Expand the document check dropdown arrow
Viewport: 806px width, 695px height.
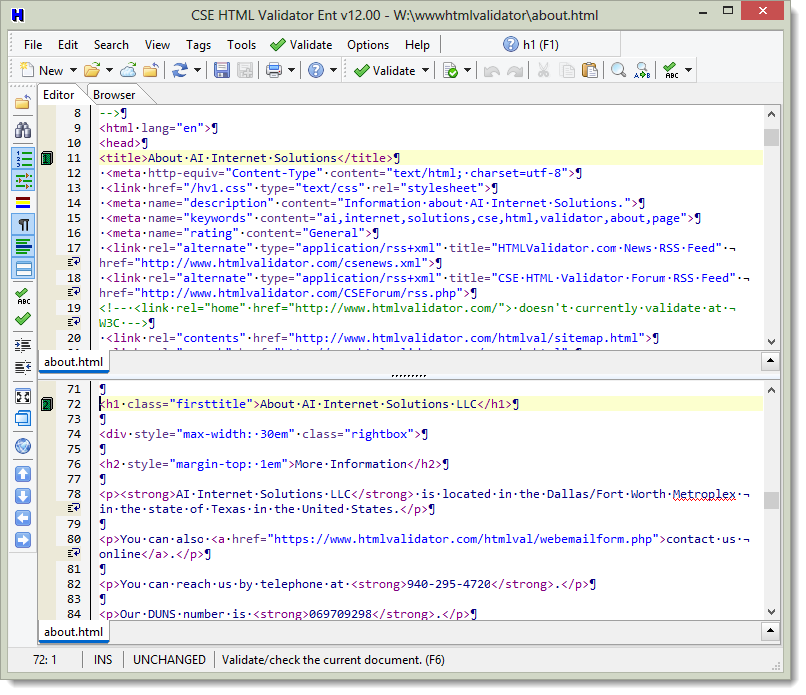467,70
